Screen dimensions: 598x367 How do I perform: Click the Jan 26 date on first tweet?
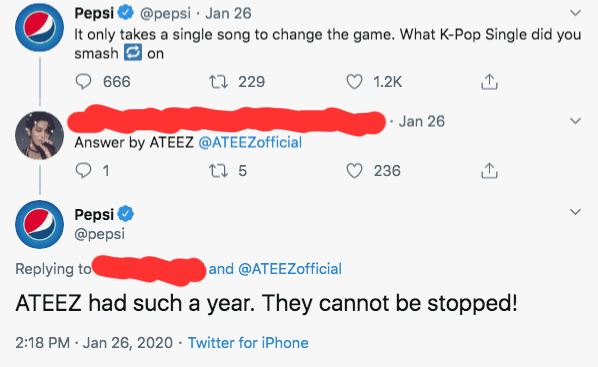point(228,14)
